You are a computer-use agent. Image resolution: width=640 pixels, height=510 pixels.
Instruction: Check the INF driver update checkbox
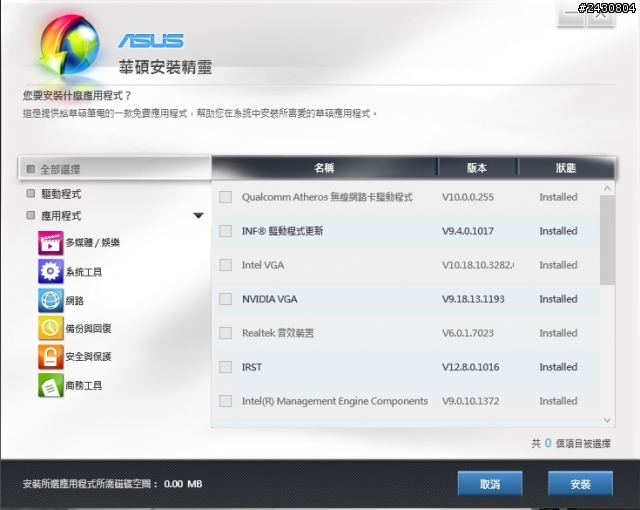click(225, 231)
